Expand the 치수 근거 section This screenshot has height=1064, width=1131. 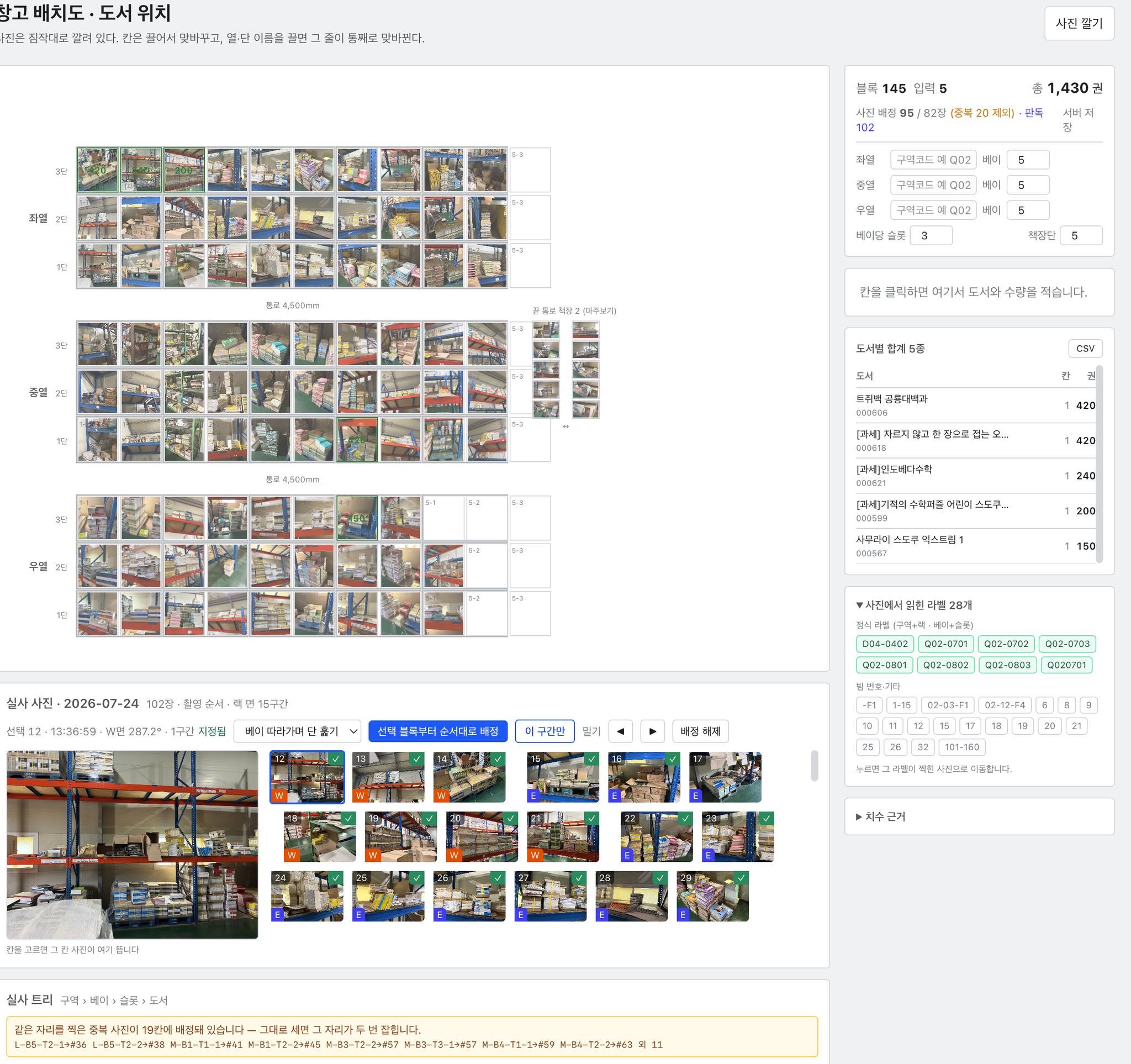[881, 817]
